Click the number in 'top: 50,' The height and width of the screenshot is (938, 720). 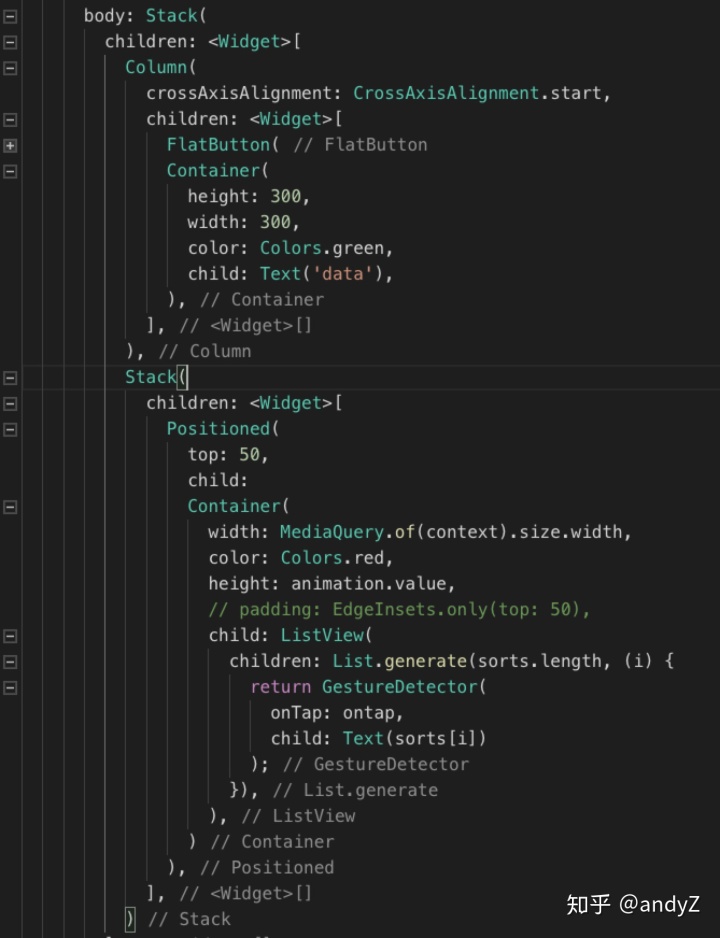pyautogui.click(x=249, y=455)
